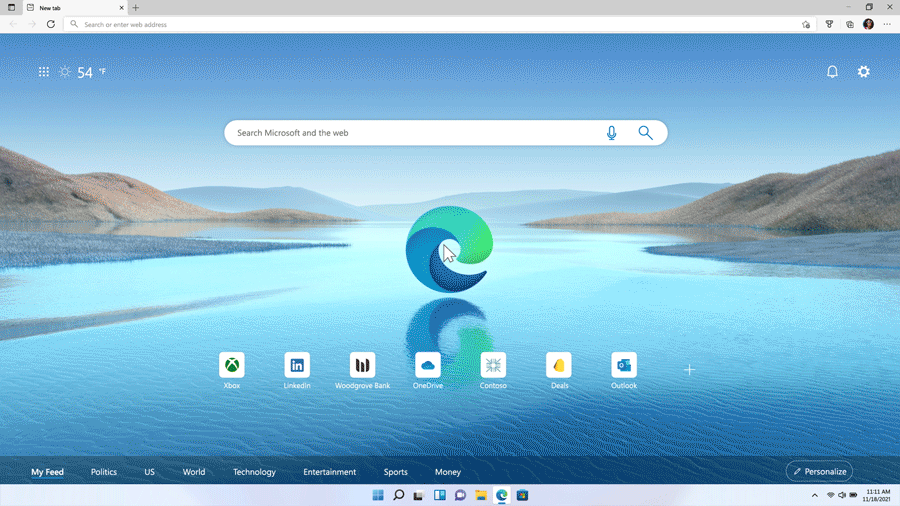
Task: Show hidden icons in system tray
Action: tap(815, 495)
